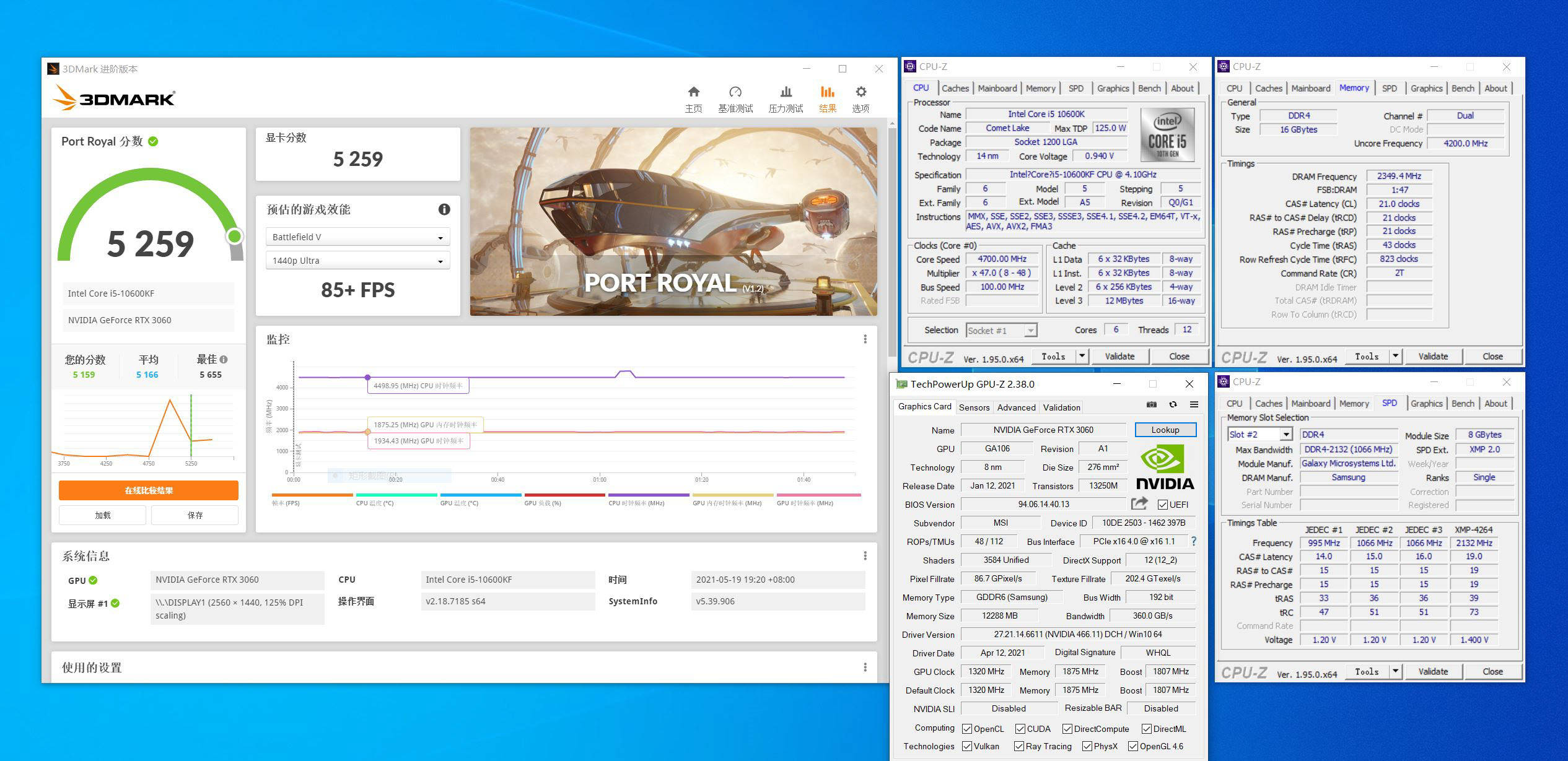1568x761 pixels.
Task: Click the Intel Core i5 badge in CPU-Z
Action: pos(1167,136)
